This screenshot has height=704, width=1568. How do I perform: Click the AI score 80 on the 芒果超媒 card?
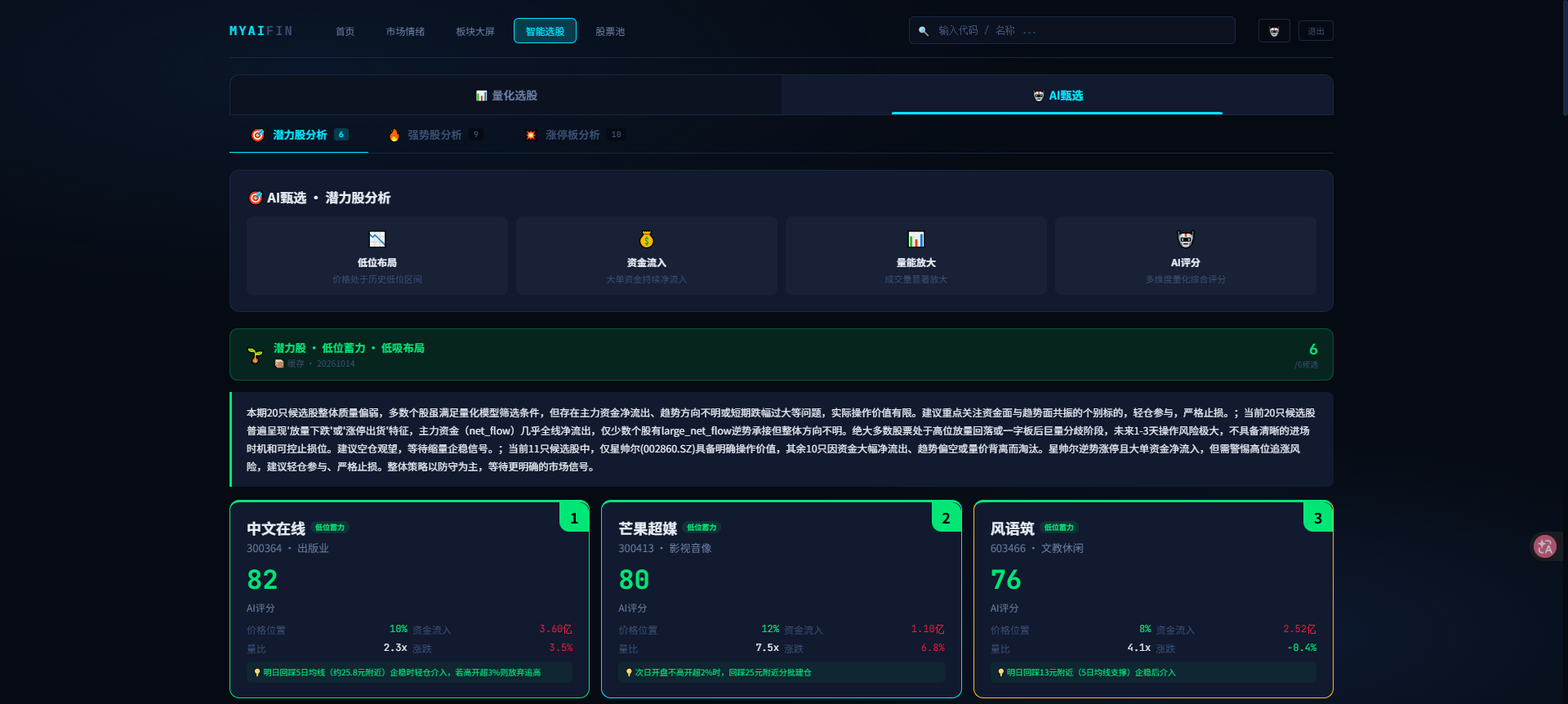click(634, 580)
